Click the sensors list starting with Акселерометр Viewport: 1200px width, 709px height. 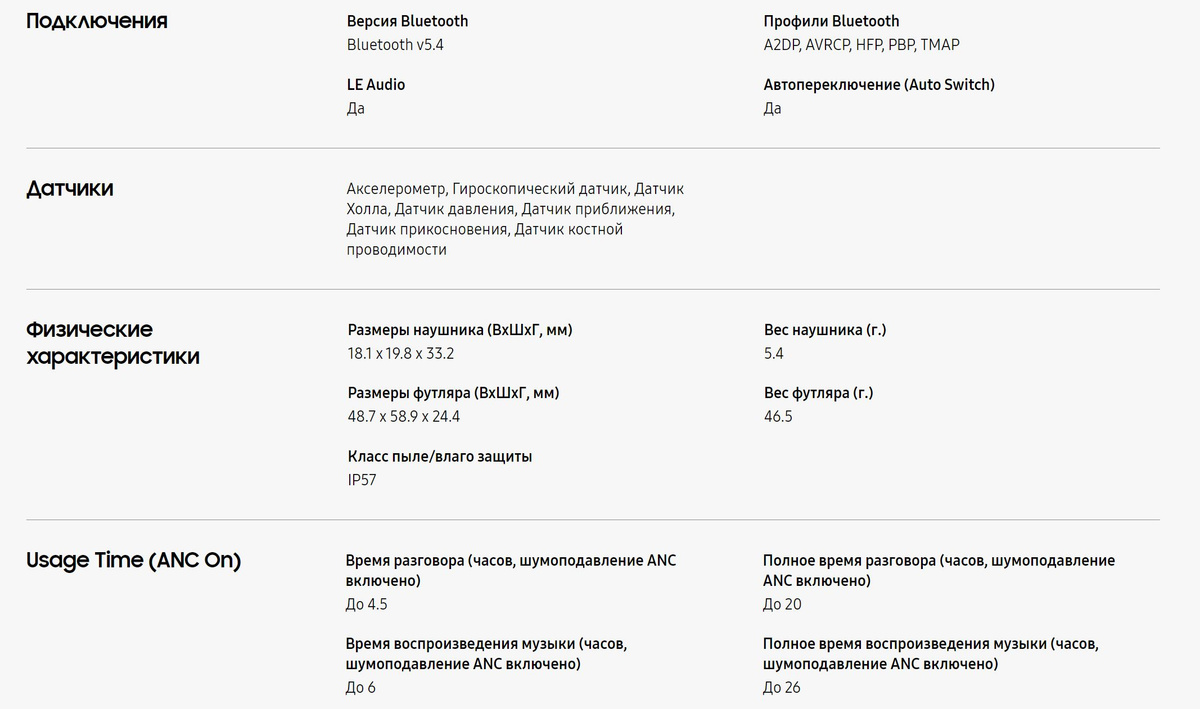515,219
